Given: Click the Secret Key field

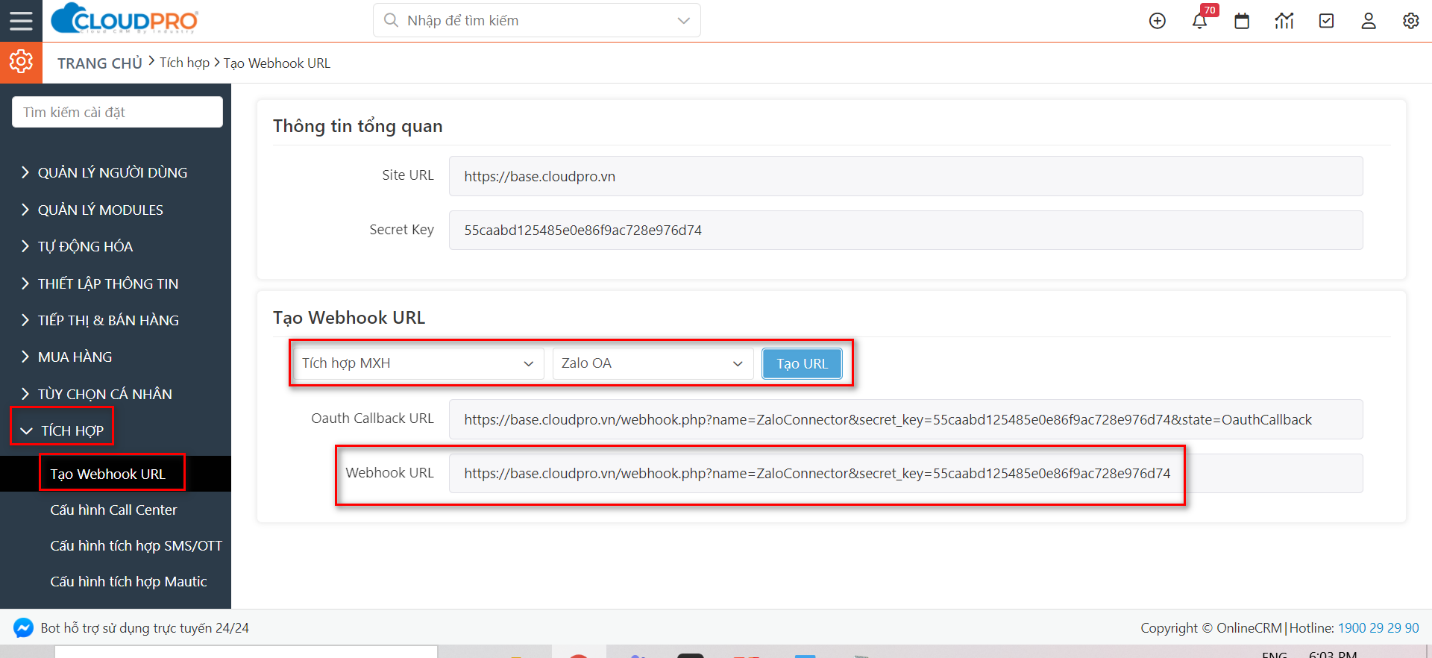Looking at the screenshot, I should click(x=906, y=230).
